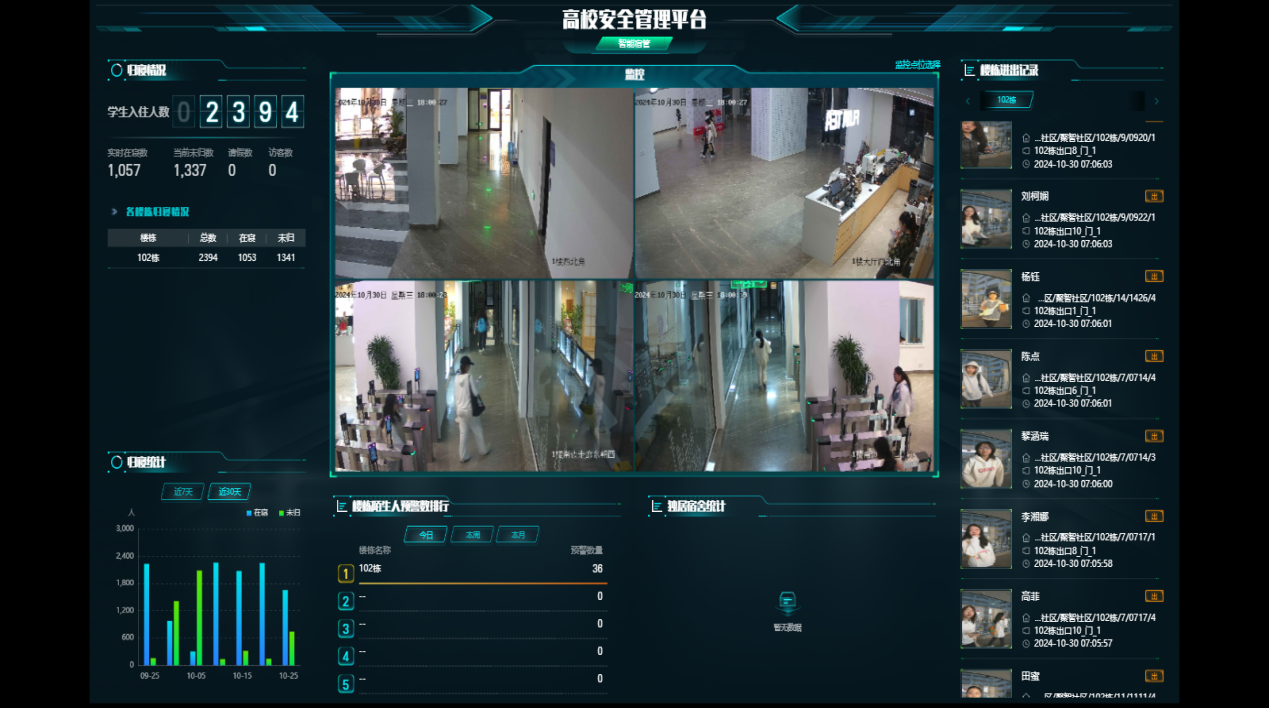Show 今日 warning ranking
The width and height of the screenshot is (1269, 708).
coord(426,535)
